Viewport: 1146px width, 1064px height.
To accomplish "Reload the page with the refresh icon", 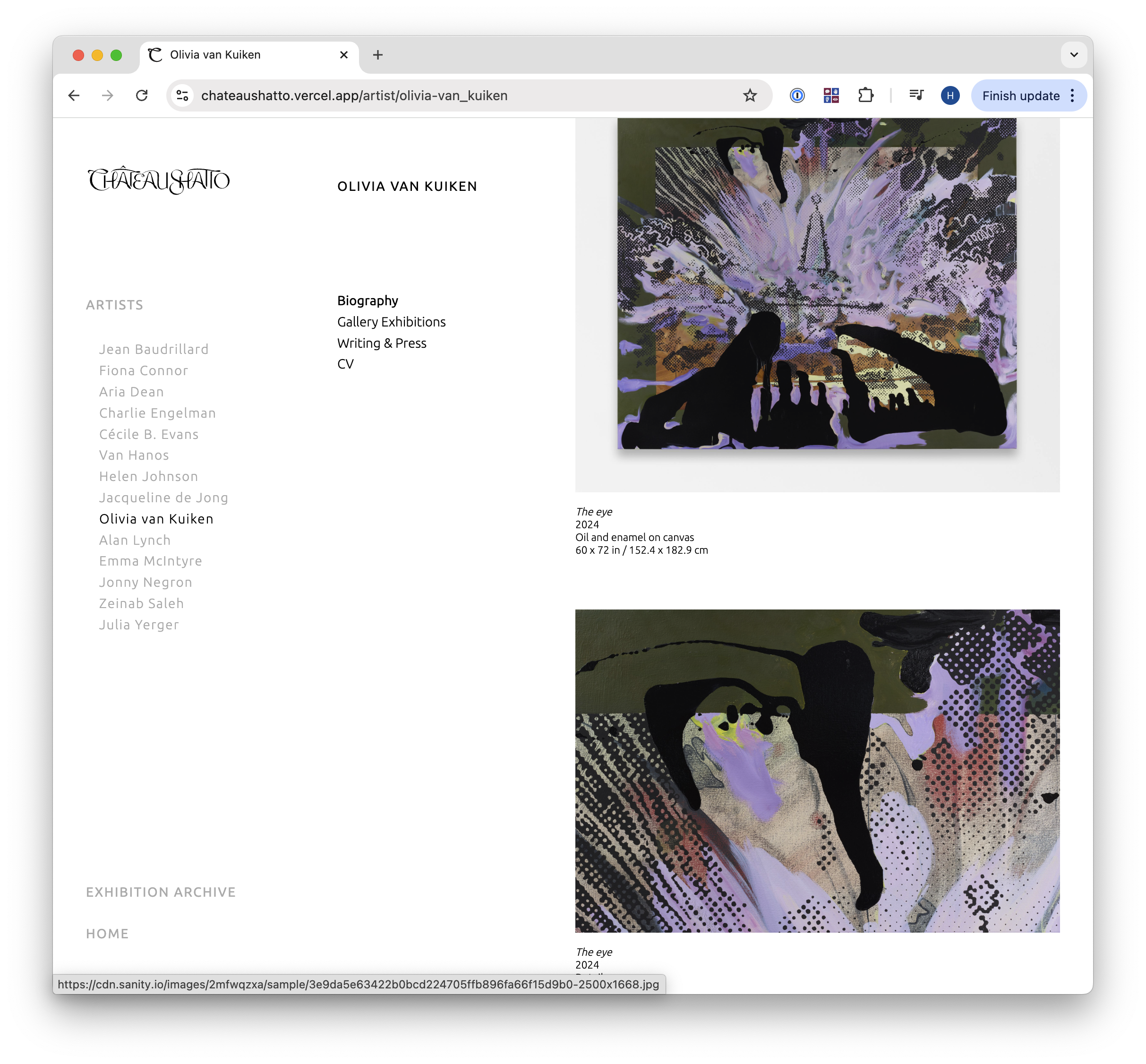I will click(x=142, y=95).
